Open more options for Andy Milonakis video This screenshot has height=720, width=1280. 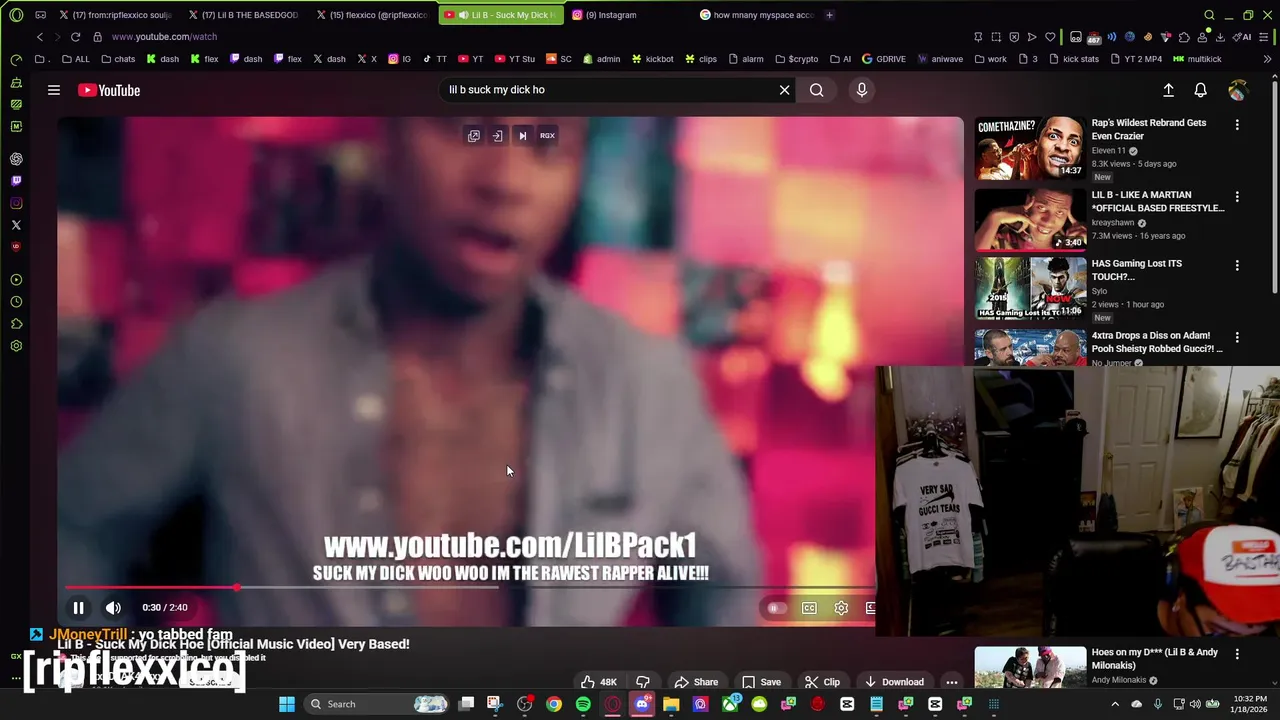pyautogui.click(x=1237, y=654)
